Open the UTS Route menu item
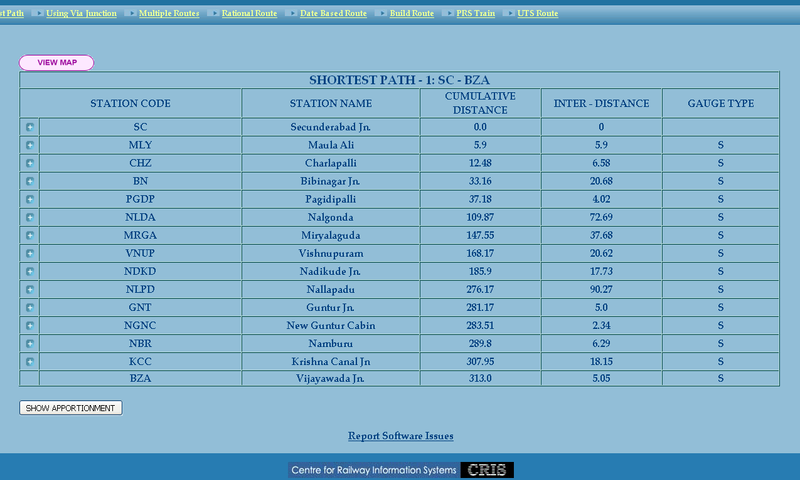 click(538, 13)
